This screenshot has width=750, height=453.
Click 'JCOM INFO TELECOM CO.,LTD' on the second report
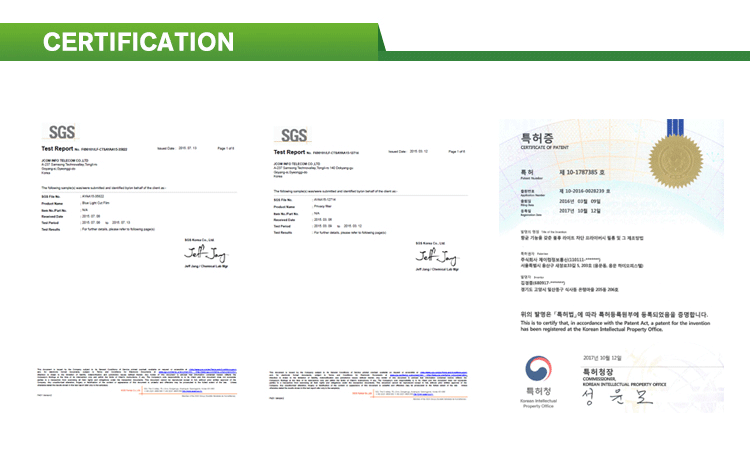(297, 164)
